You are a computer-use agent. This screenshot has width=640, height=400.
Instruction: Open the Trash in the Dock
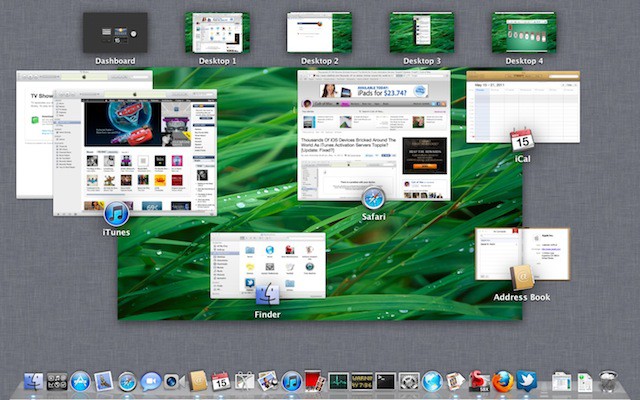tap(608, 381)
